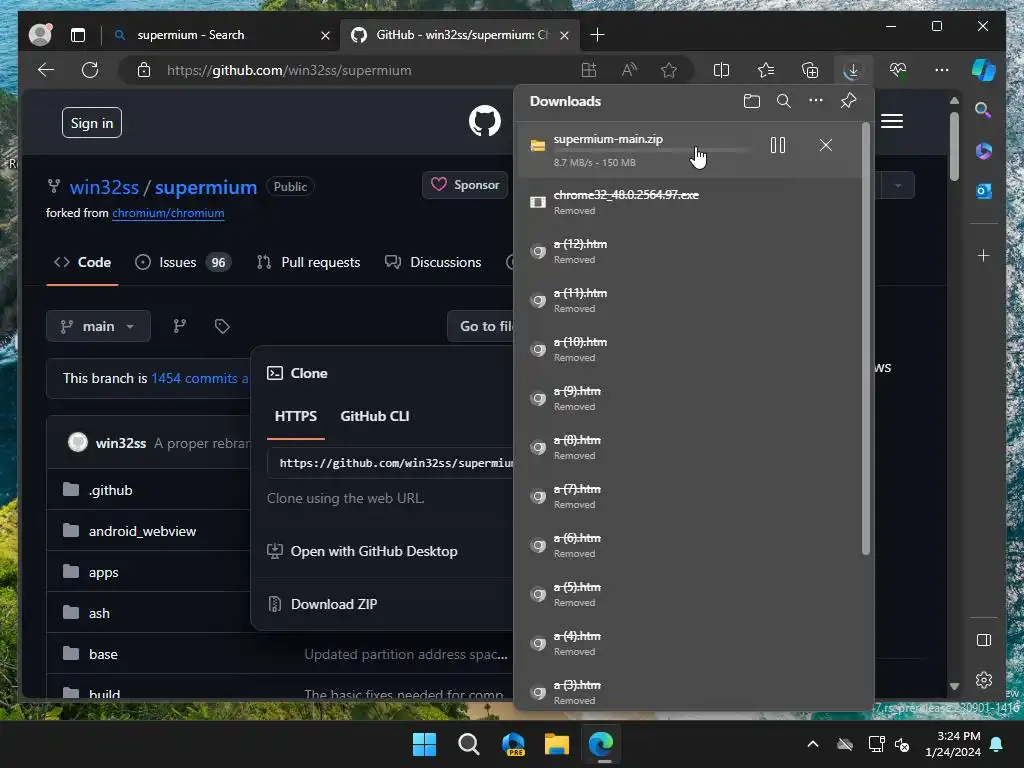Click the Downloads panel scrollbar
Image resolution: width=1024 pixels, height=768 pixels.
pyautogui.click(x=865, y=339)
